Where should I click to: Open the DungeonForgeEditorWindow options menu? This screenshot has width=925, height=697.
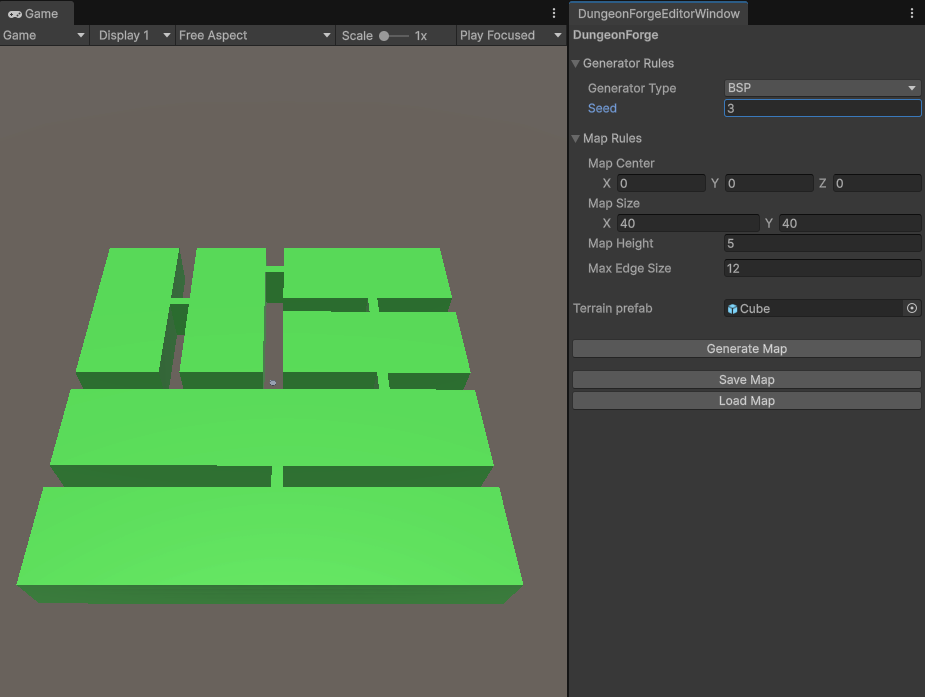(911, 14)
